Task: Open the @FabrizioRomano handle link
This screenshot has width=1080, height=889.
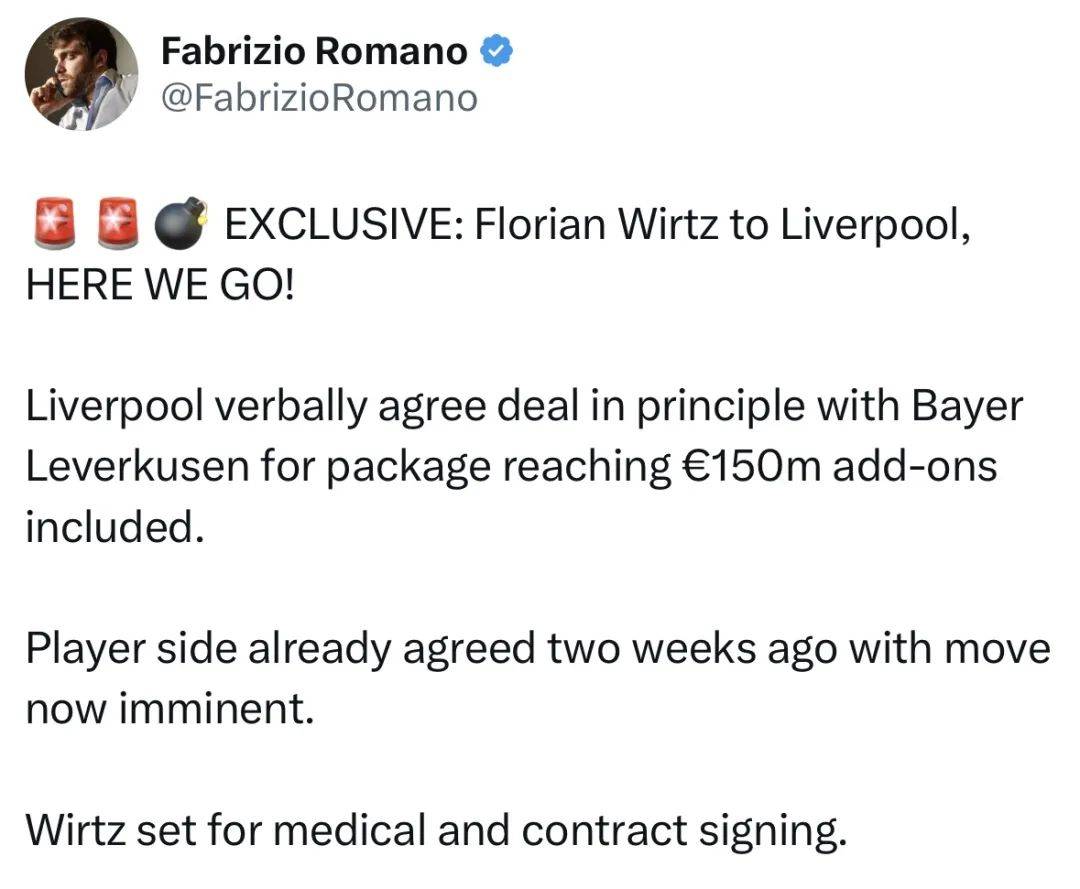Action: click(319, 99)
